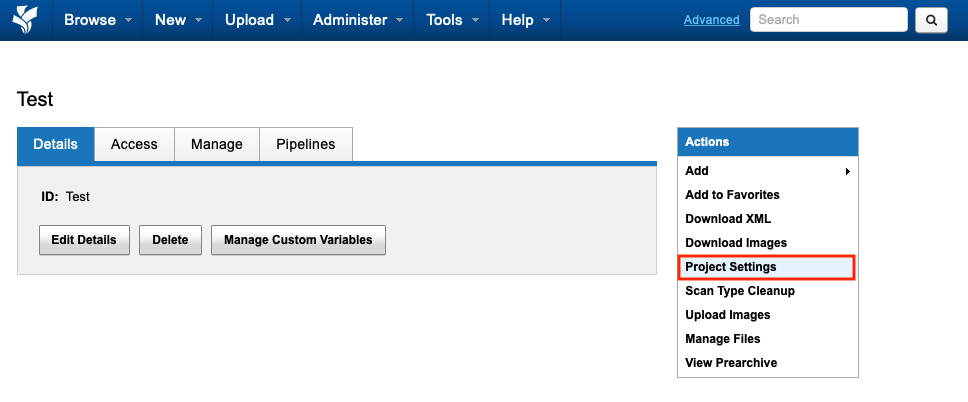Click the Delete project button

tap(170, 240)
